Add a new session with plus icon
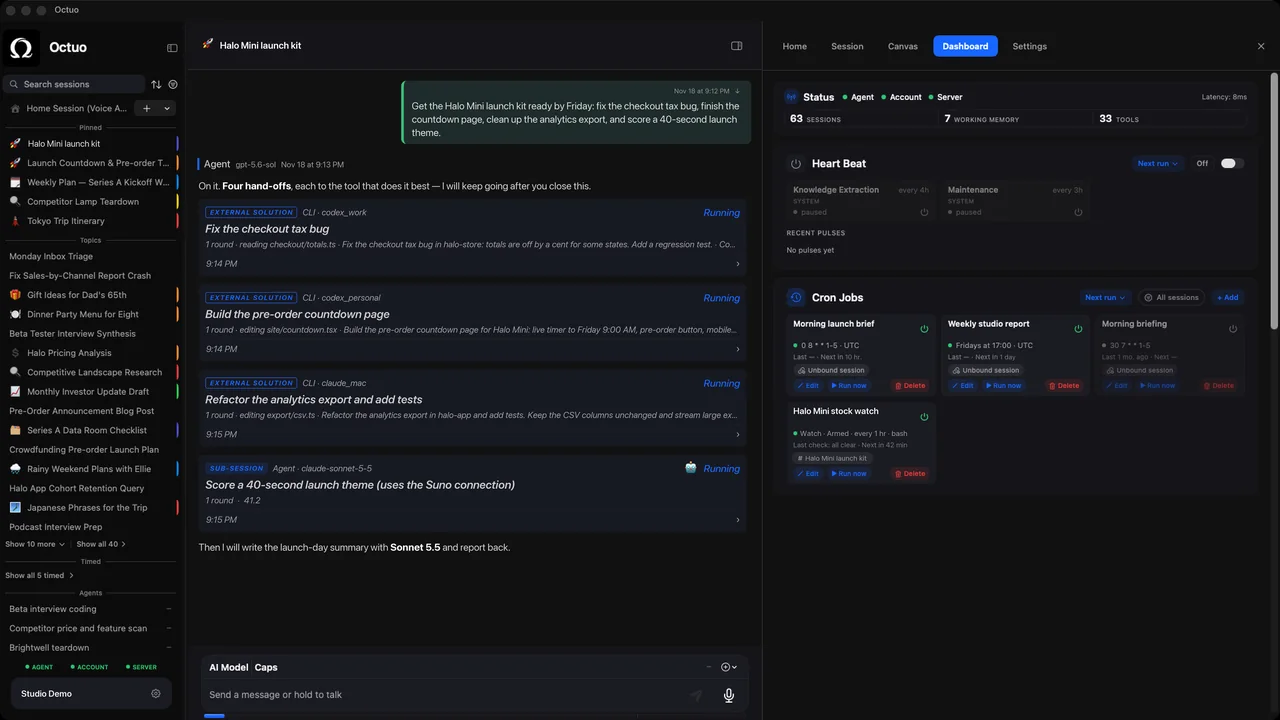The height and width of the screenshot is (720, 1280). 147,108
